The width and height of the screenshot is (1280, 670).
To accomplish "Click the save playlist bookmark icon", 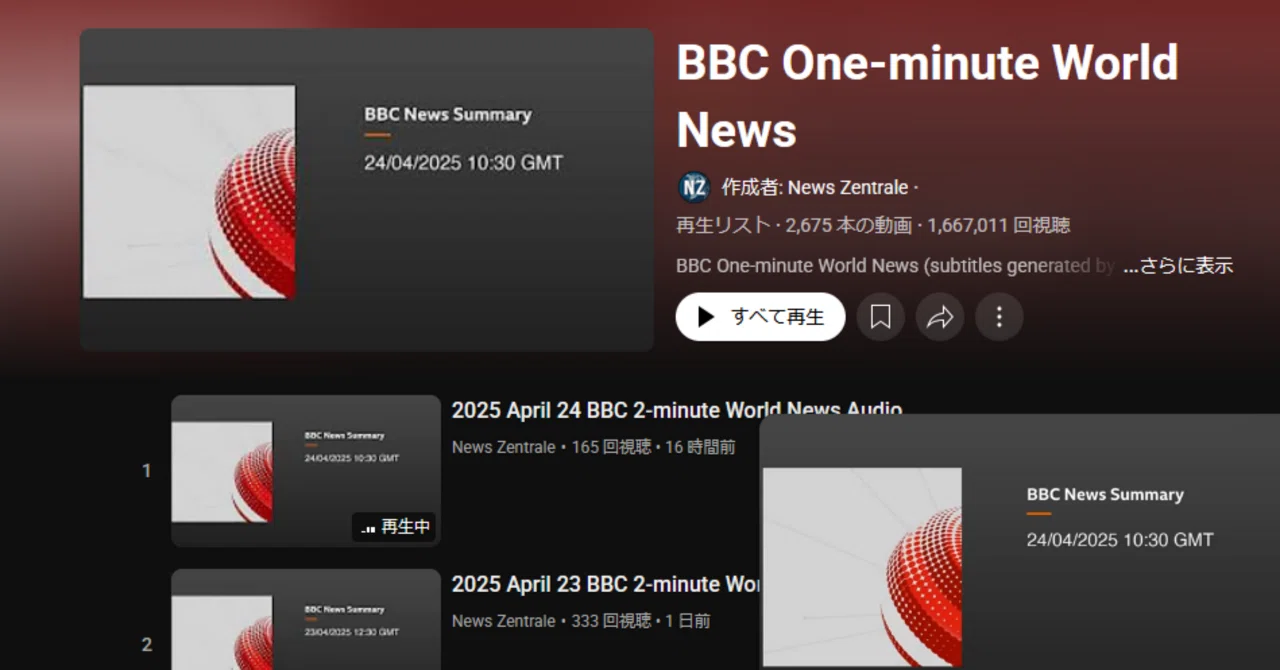I will pos(880,317).
